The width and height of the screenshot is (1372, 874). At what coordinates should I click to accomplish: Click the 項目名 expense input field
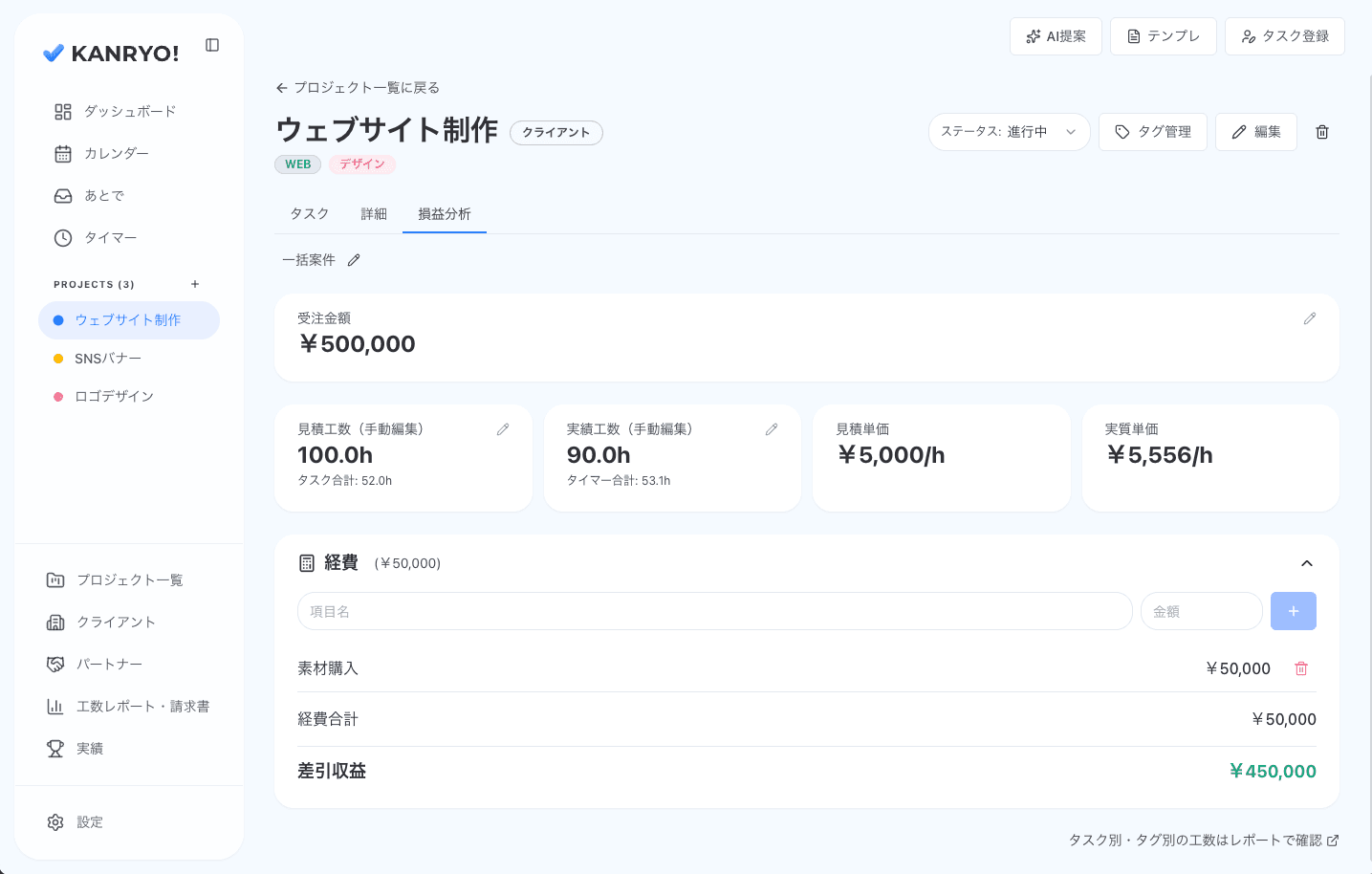pos(713,611)
